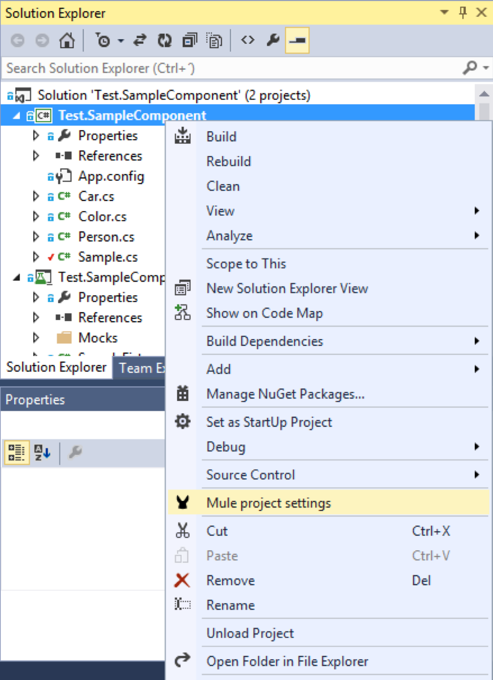Click the Forward navigation arrow in toolbar
The image size is (493, 680).
tap(42, 41)
